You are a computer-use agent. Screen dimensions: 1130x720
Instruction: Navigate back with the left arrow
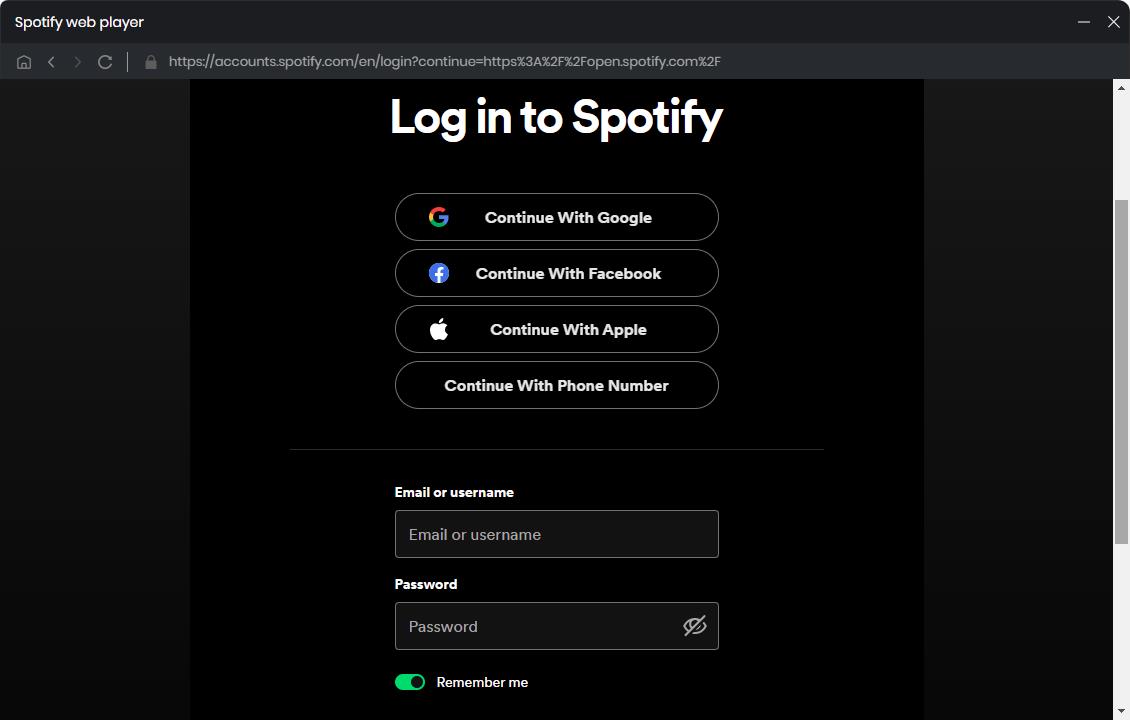pos(51,62)
